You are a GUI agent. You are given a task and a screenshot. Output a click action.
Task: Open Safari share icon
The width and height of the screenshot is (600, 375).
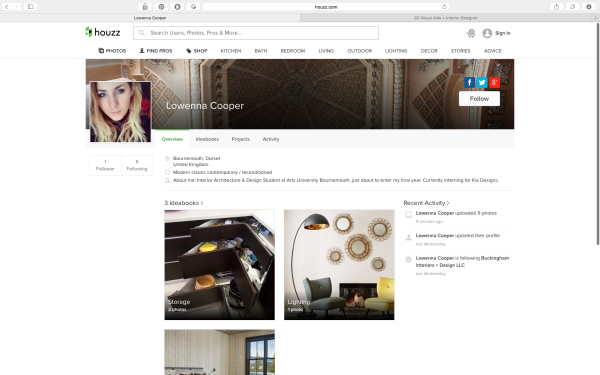(556, 7)
